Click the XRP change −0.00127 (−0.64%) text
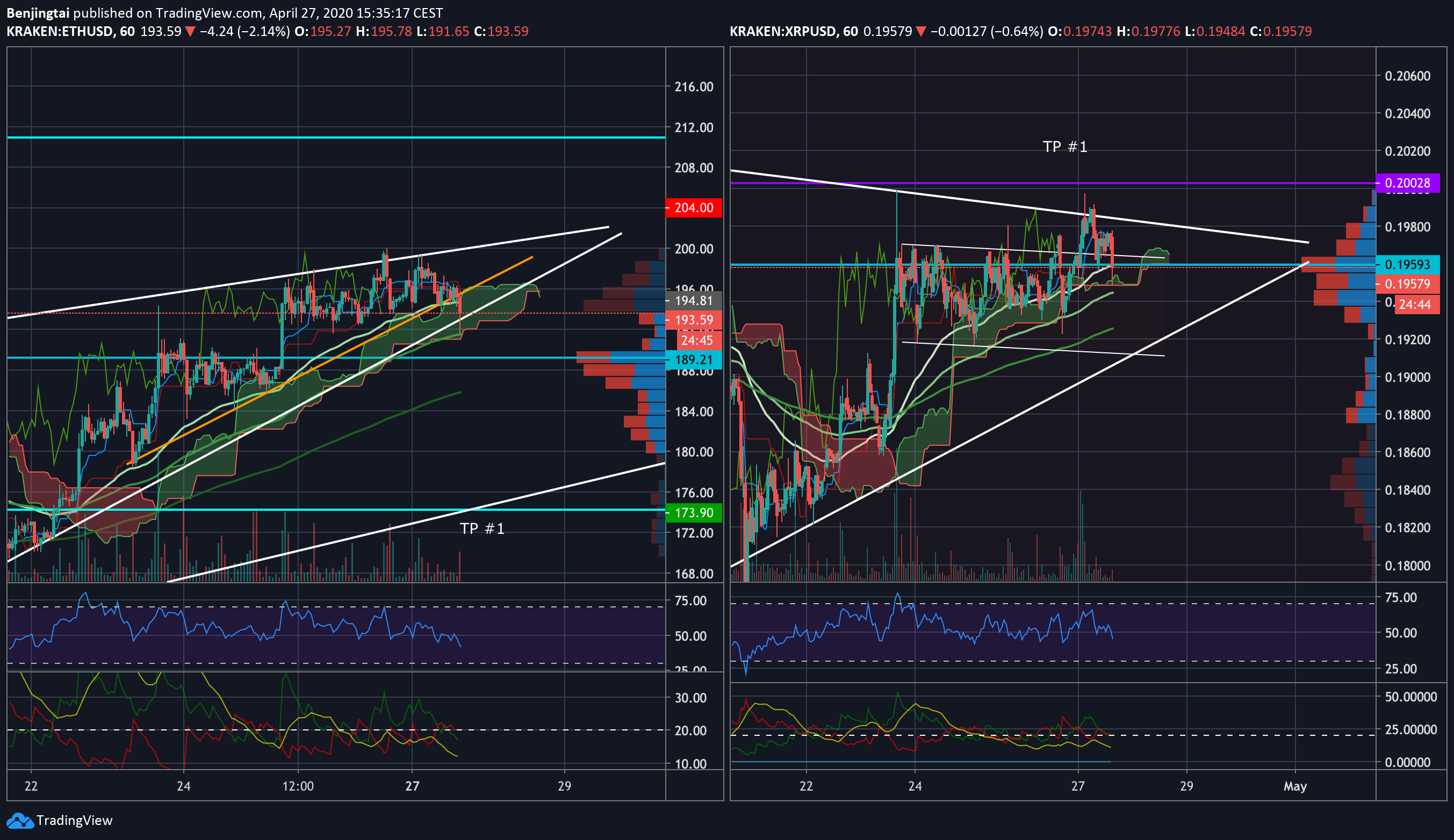The height and width of the screenshot is (840, 1454). (987, 31)
